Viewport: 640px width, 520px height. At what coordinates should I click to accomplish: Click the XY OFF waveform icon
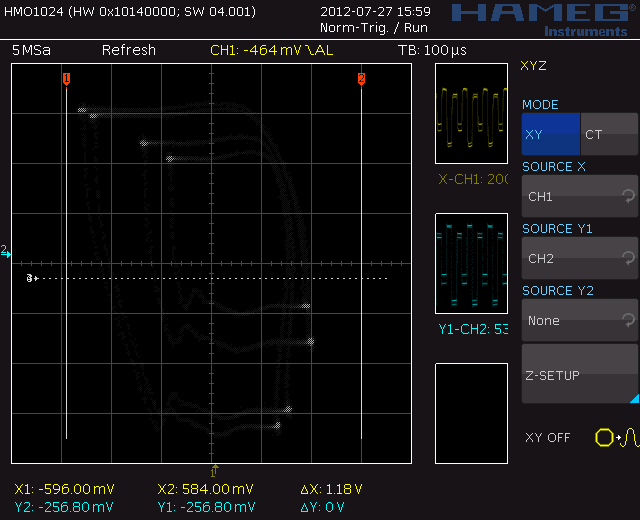click(x=608, y=438)
